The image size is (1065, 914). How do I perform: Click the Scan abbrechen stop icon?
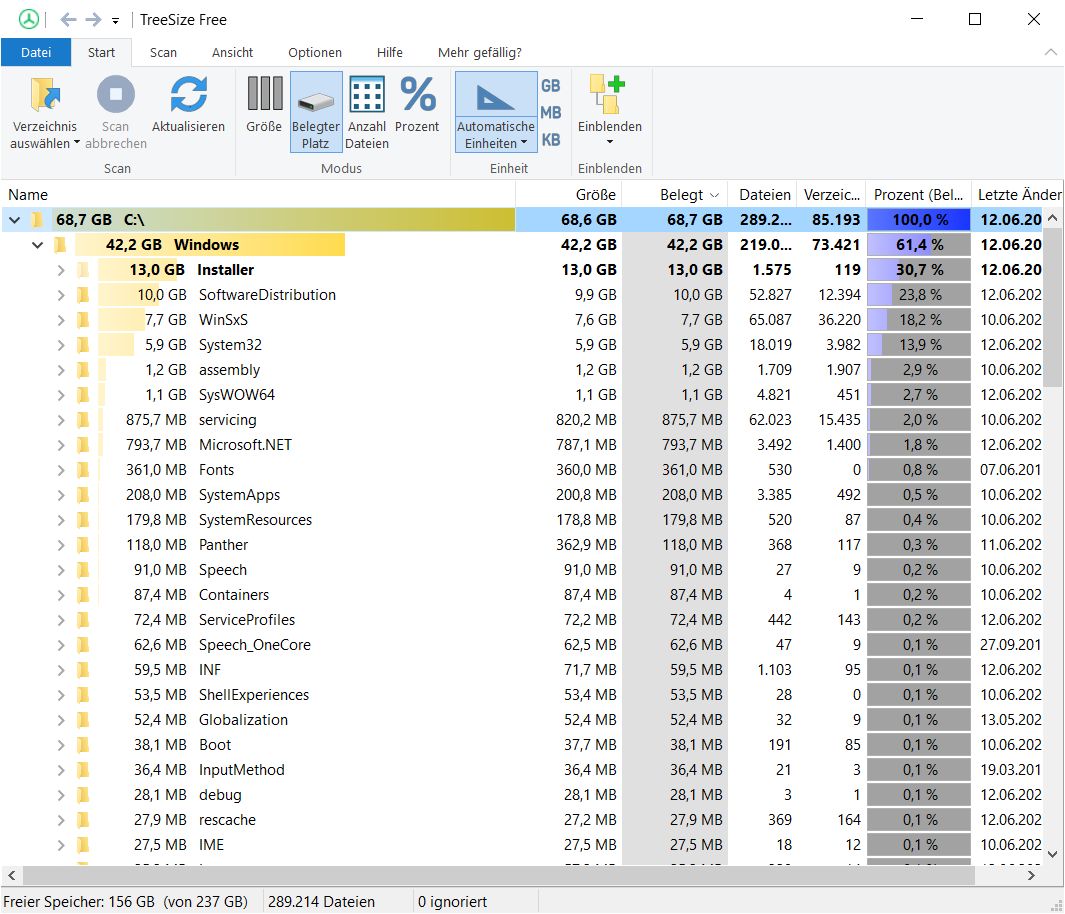click(115, 94)
